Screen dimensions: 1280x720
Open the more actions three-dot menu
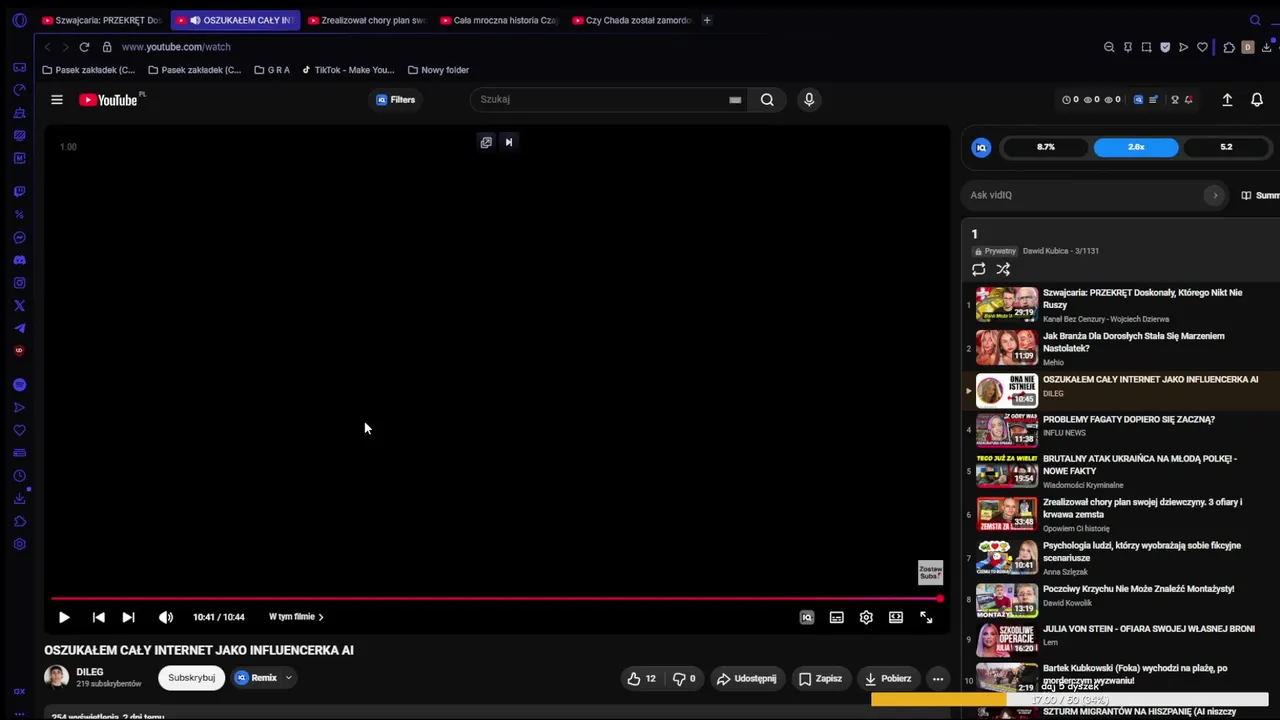coord(938,679)
